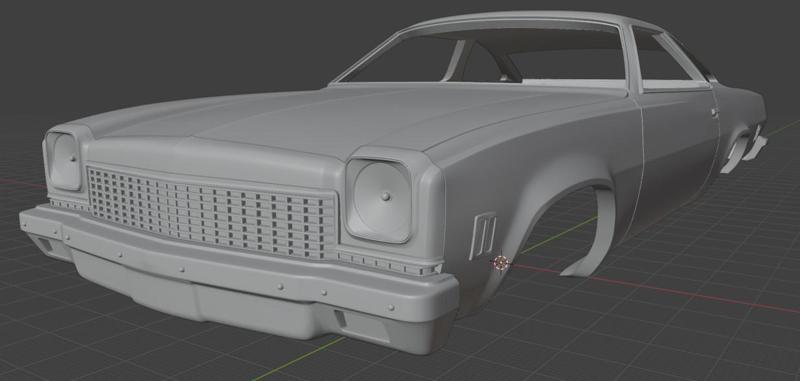The width and height of the screenshot is (800, 381).
Task: Click the fender emblem badge beside the wheel arch
Action: pyautogui.click(x=483, y=236)
